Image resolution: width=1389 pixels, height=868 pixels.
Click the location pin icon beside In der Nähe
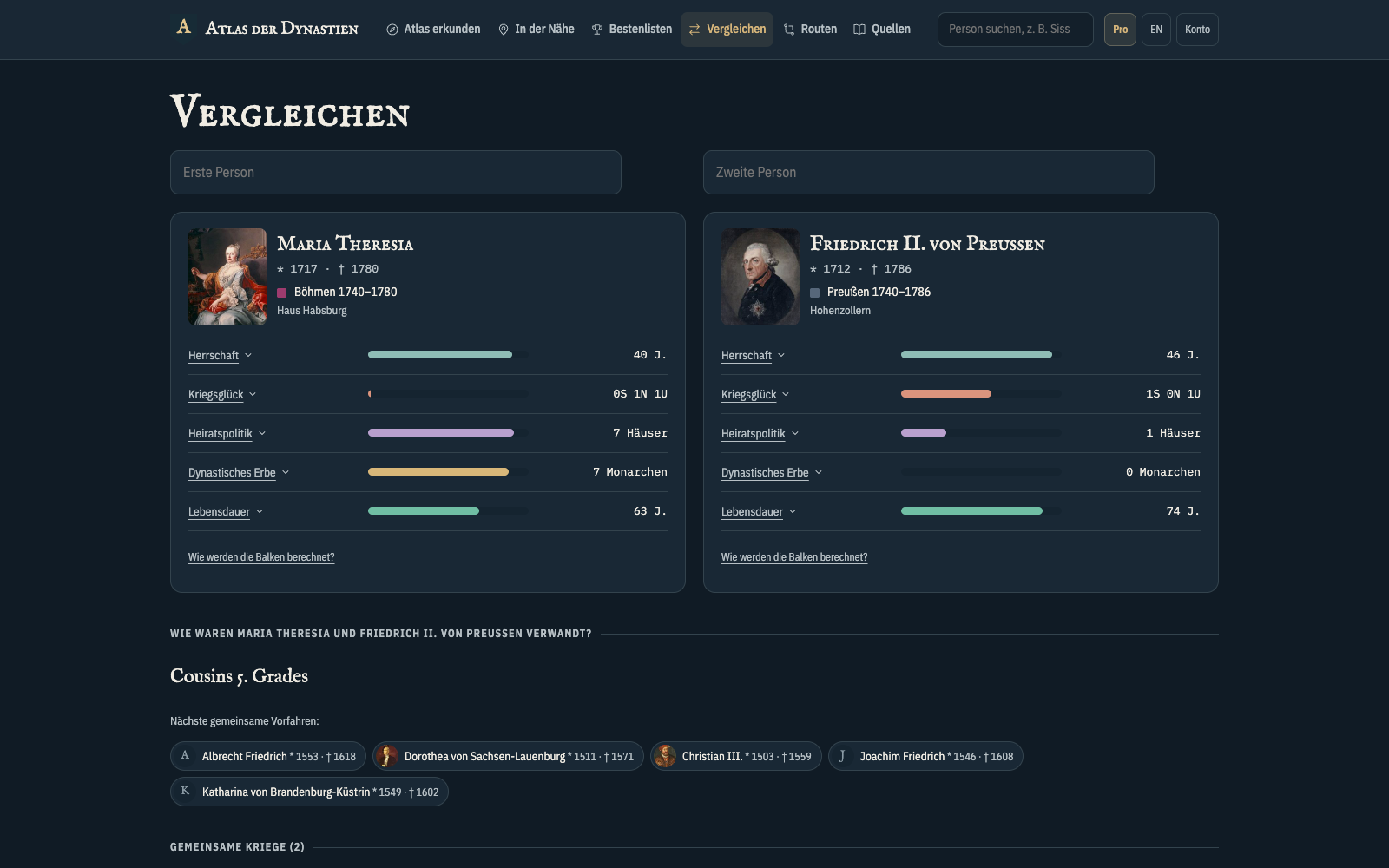504,30
